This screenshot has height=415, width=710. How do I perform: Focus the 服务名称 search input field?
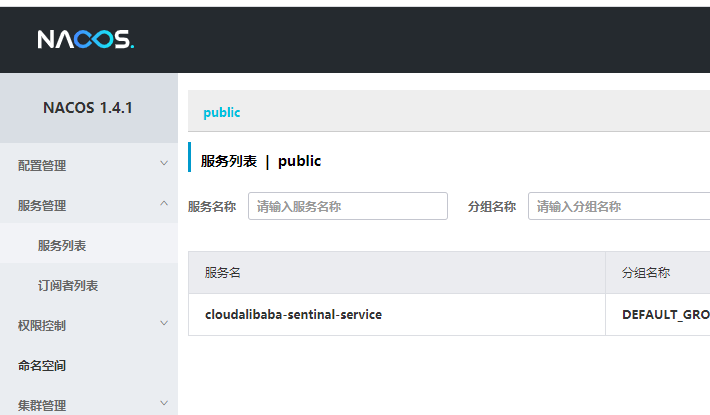point(348,206)
